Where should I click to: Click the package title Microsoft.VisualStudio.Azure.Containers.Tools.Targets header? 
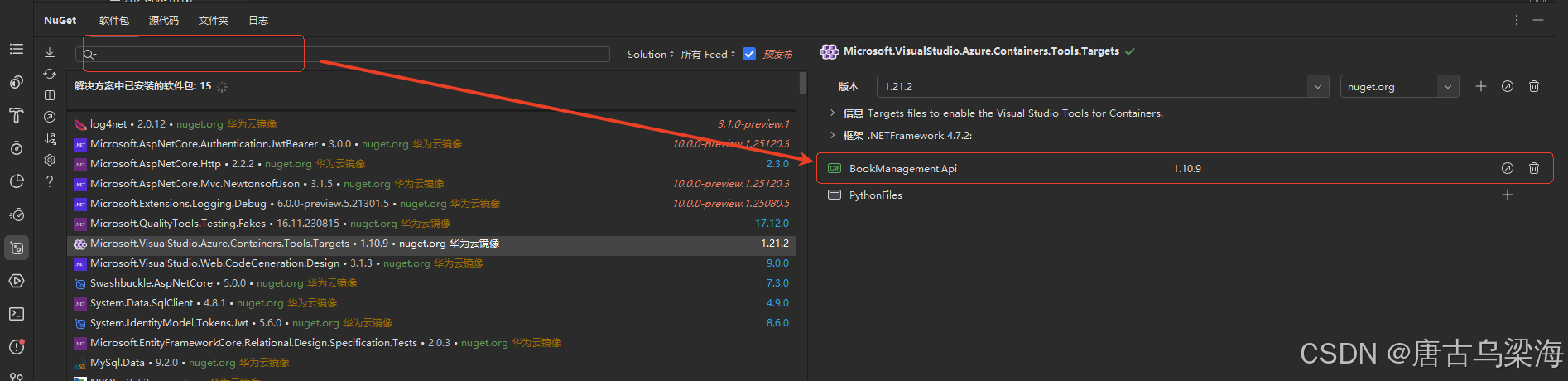[981, 51]
